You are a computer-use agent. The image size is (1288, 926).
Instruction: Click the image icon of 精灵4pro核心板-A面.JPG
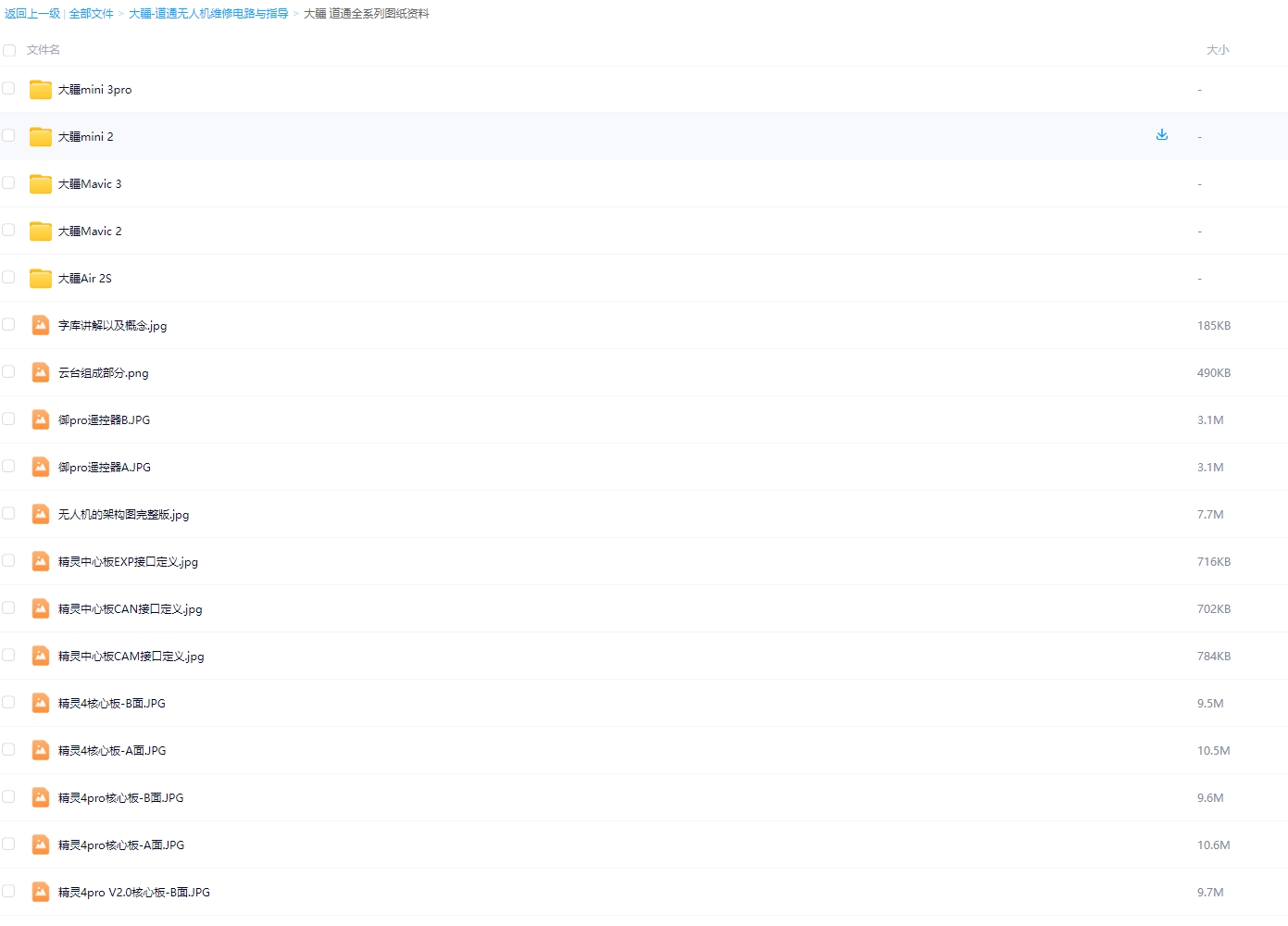41,845
